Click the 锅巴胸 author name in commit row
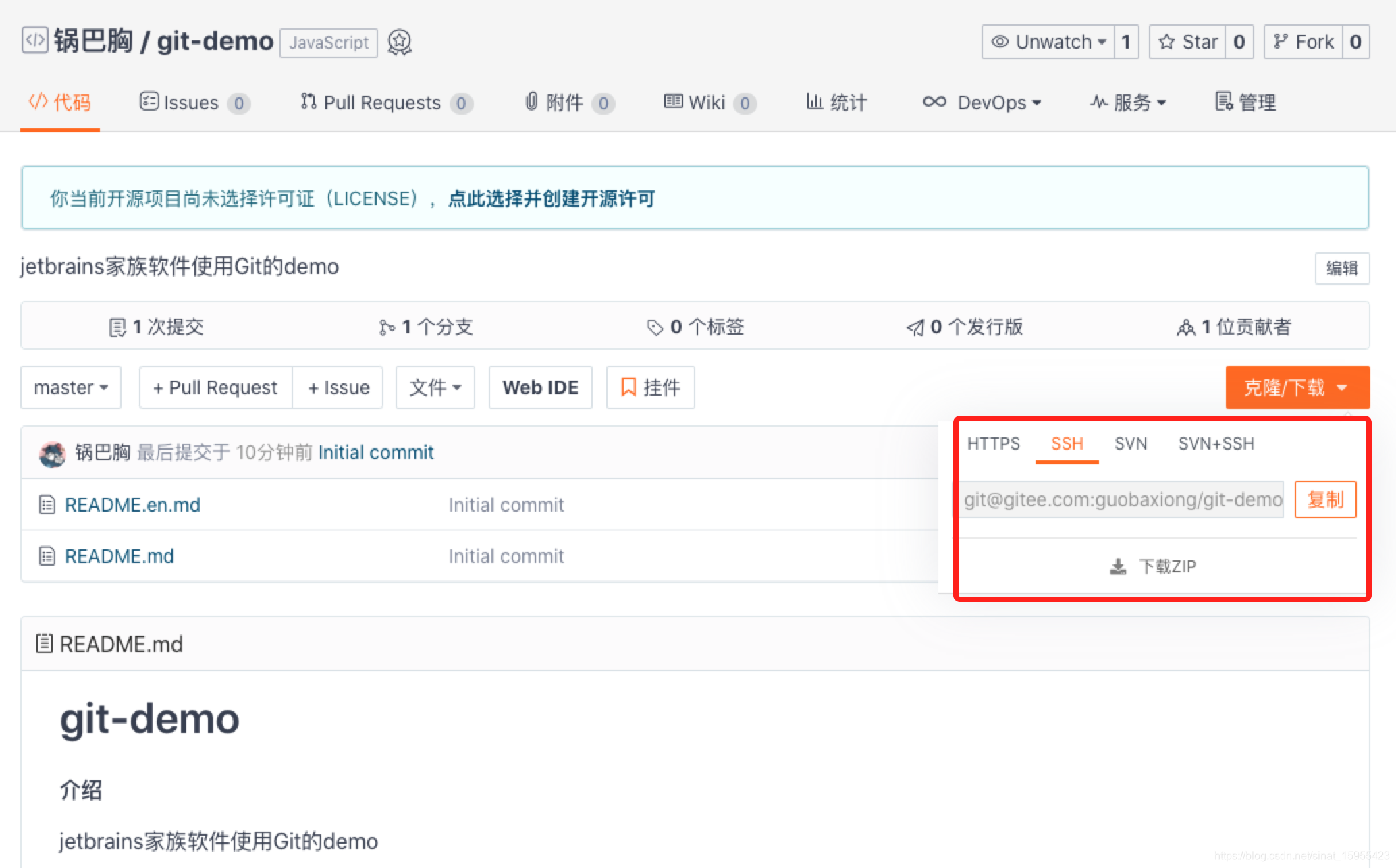This screenshot has height=868, width=1396. 102,452
